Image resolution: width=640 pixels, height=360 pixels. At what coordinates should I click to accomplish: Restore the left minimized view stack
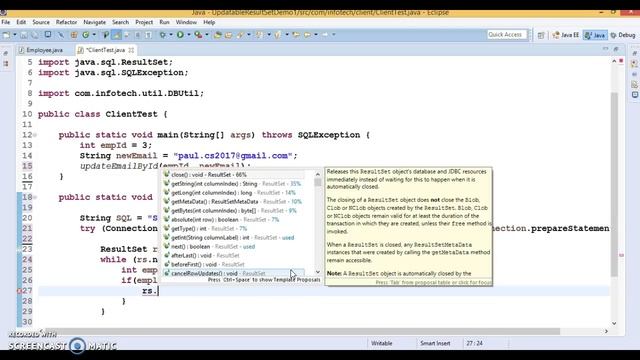tap(5, 53)
